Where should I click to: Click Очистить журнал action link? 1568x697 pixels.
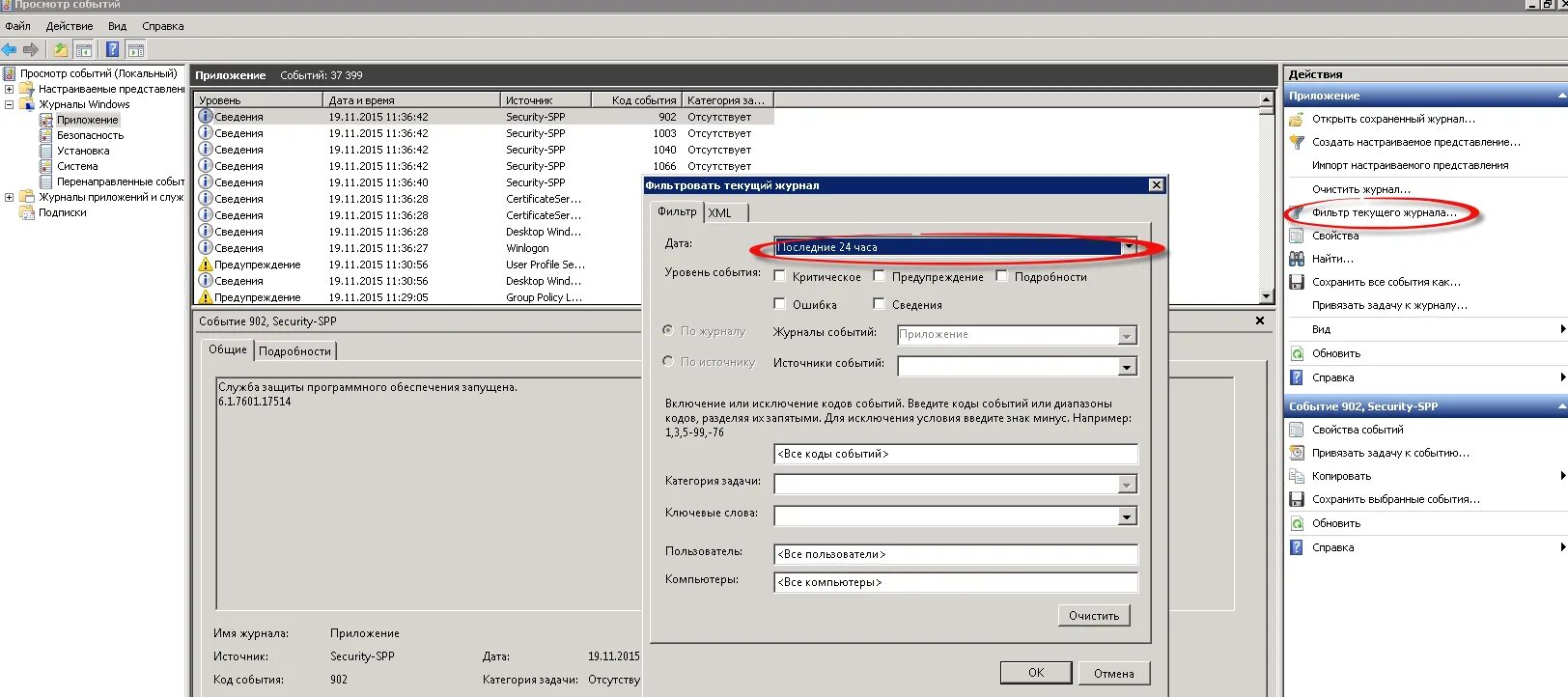click(x=1360, y=189)
